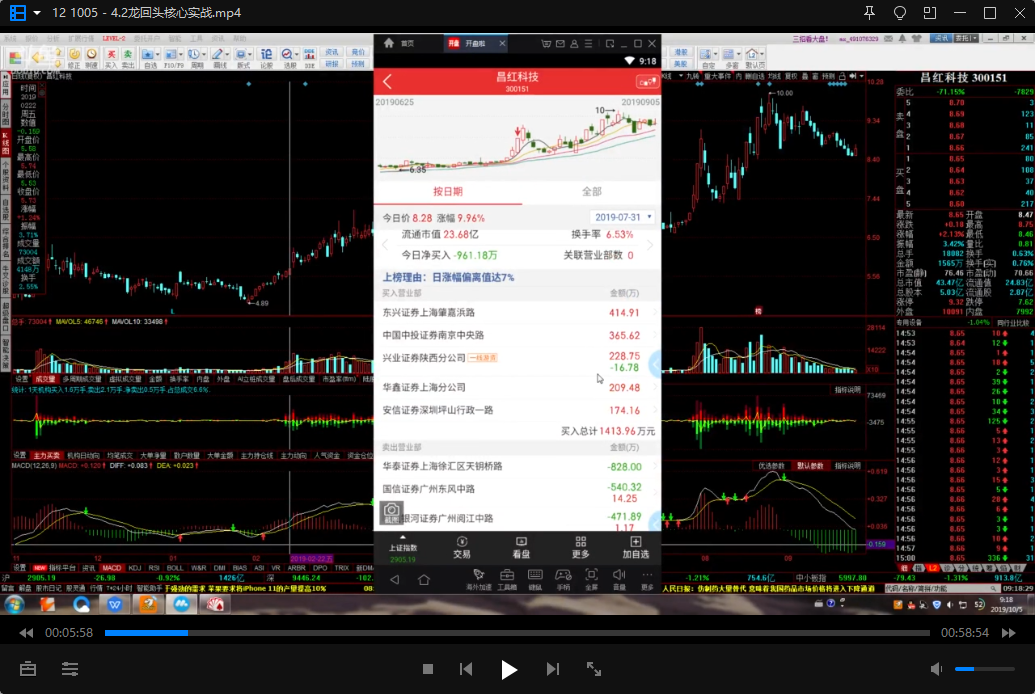The width and height of the screenshot is (1035, 694).
Task: Pin the video player window on top
Action: 869,13
